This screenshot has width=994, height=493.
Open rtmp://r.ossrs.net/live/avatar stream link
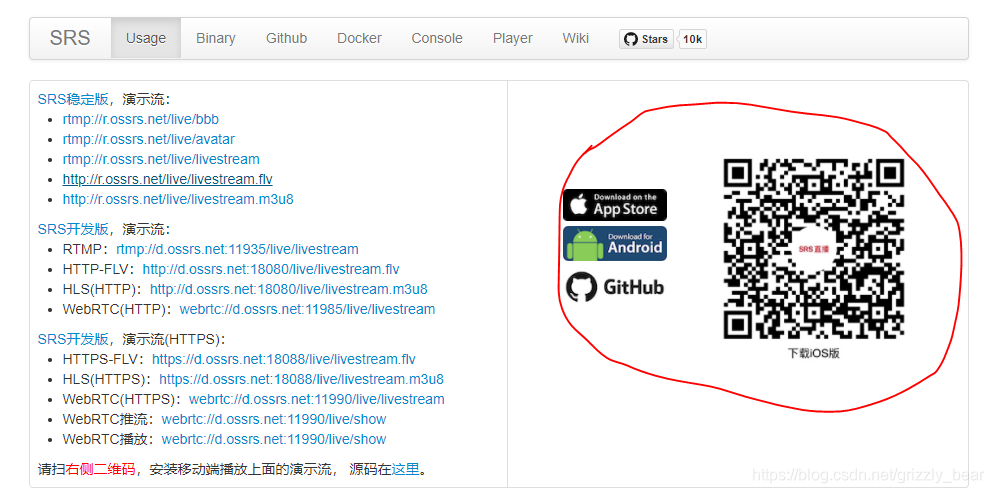point(149,139)
